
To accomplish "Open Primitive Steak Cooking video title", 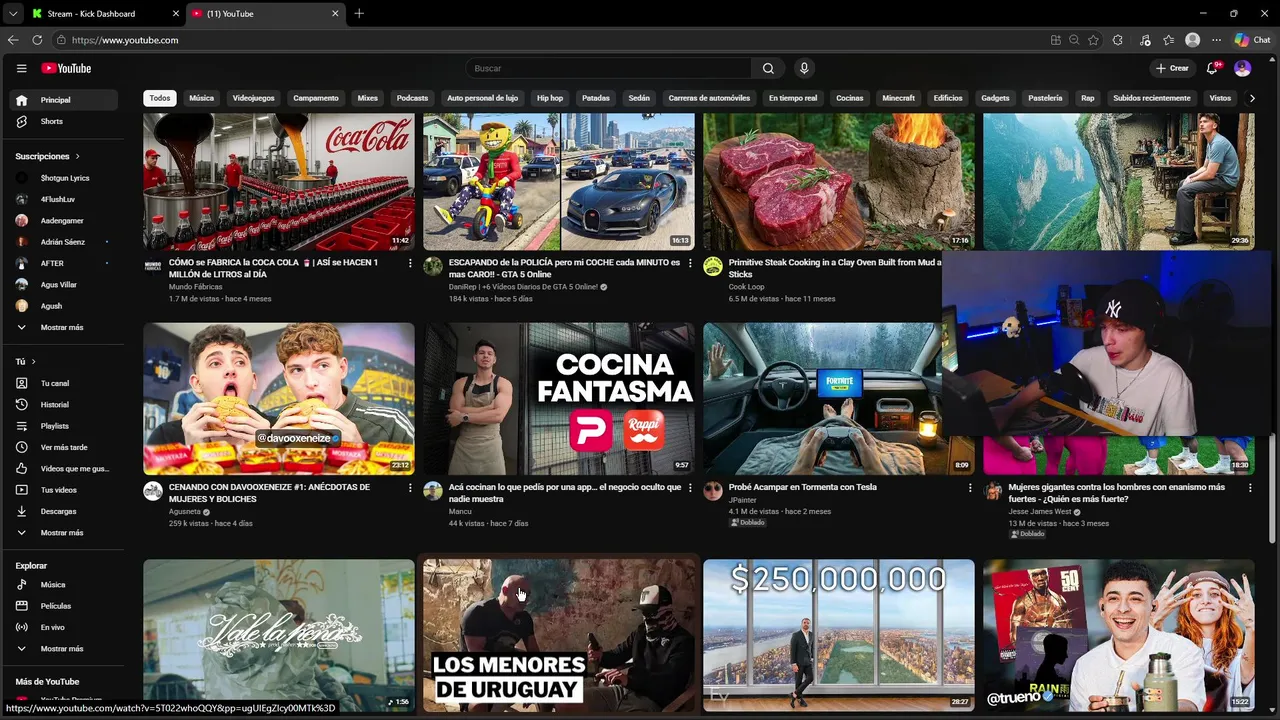I will pos(835,269).
